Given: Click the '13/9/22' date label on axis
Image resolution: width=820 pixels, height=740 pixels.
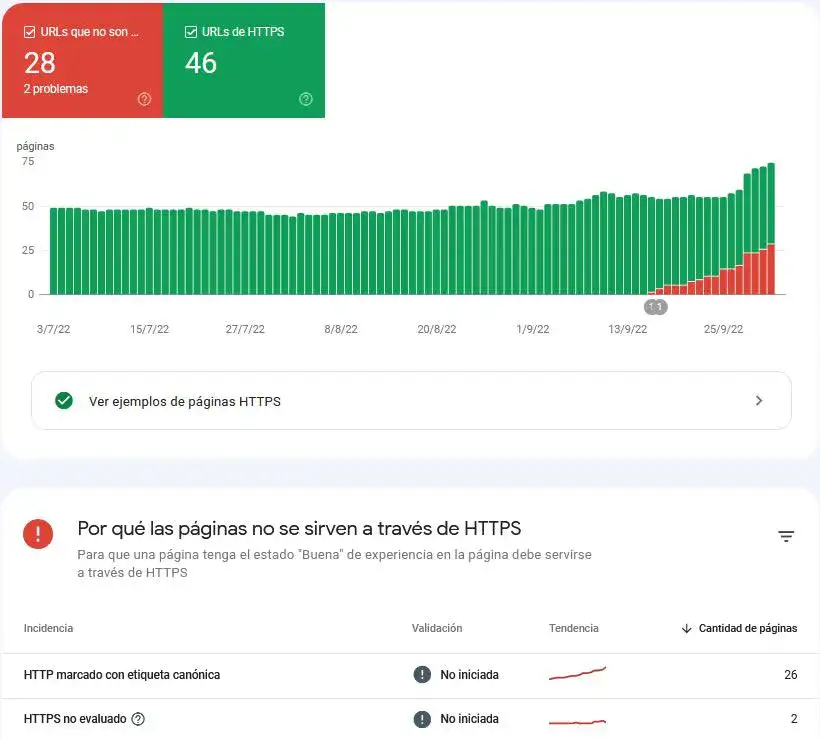Looking at the screenshot, I should pos(628,329).
